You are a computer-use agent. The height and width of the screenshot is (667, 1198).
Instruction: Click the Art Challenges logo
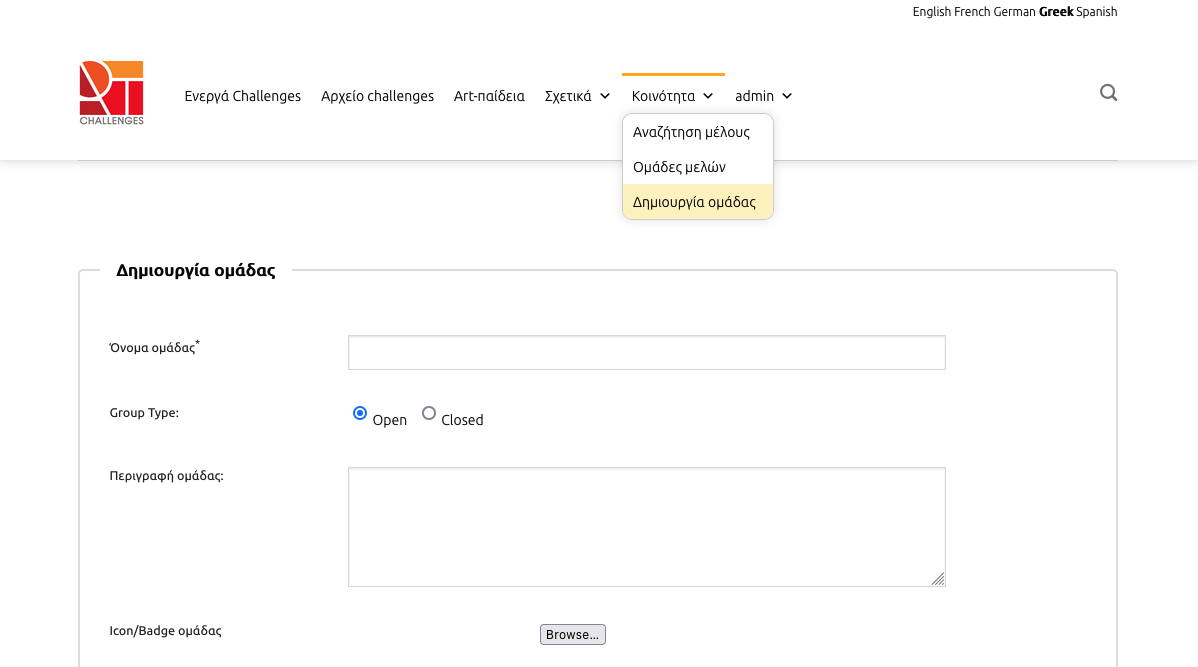(111, 93)
